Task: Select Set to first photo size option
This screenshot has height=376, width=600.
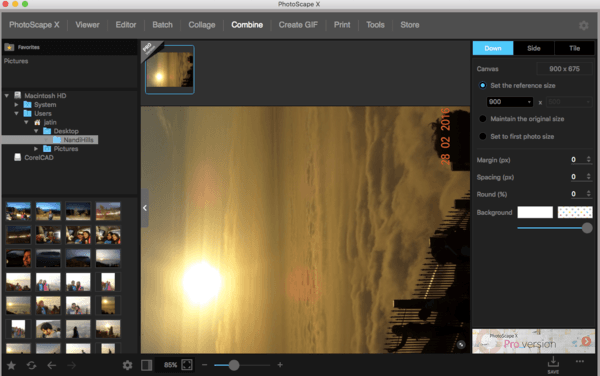Action: coord(483,137)
